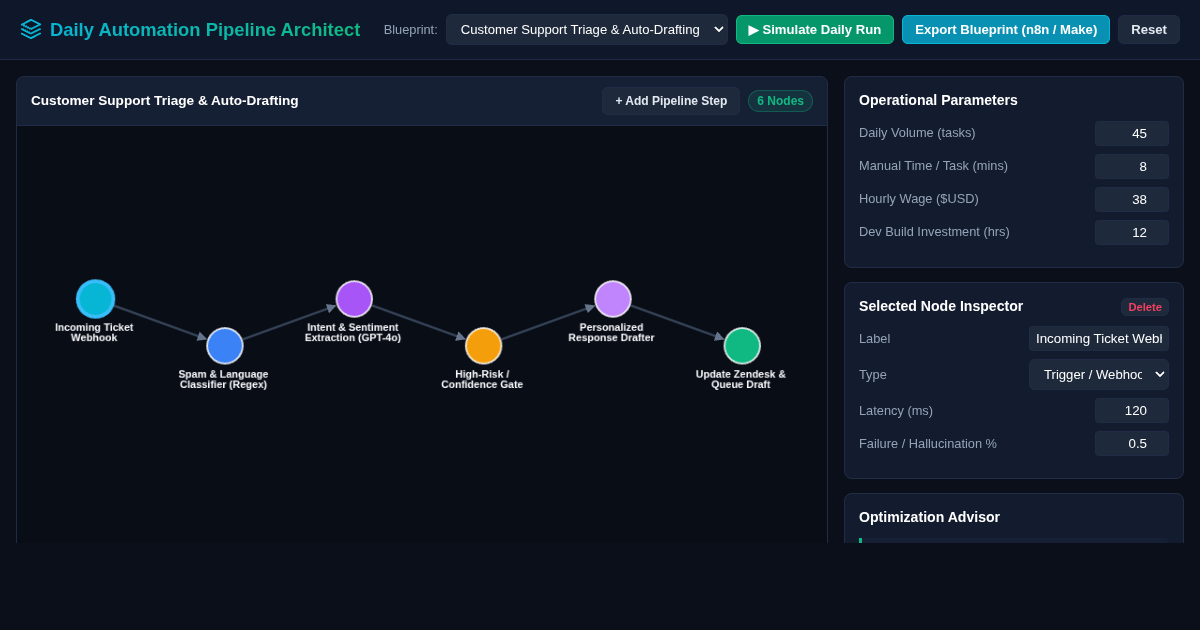1200x630 pixels.
Task: Edit the Failure / Hallucination % field
Action: pyautogui.click(x=1132, y=444)
